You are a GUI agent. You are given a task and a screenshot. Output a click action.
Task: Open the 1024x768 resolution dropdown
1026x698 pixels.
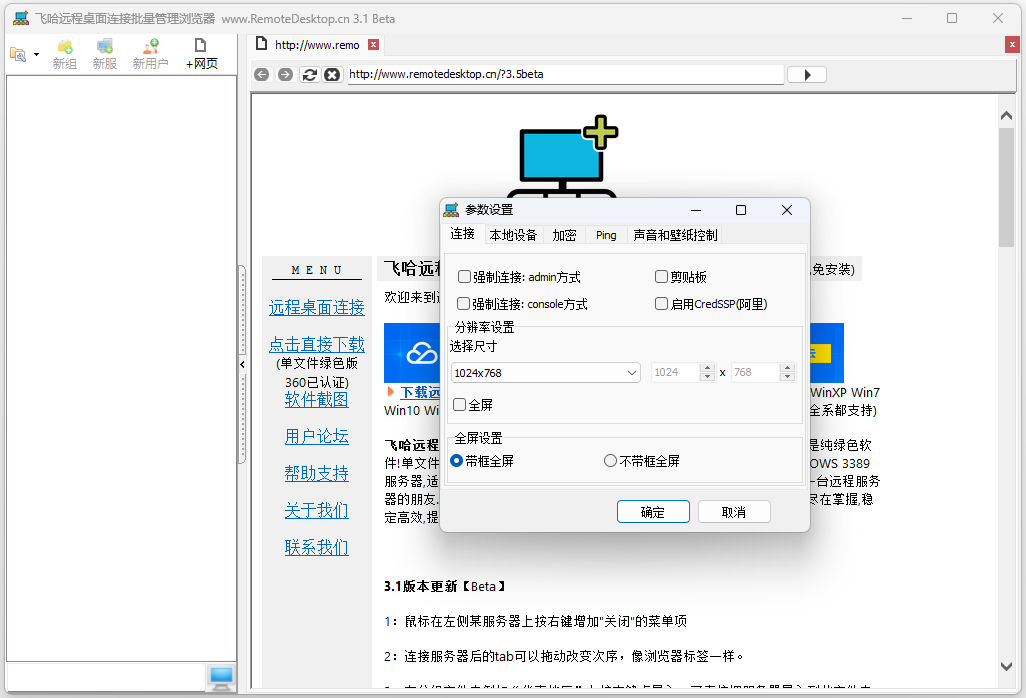pos(546,373)
